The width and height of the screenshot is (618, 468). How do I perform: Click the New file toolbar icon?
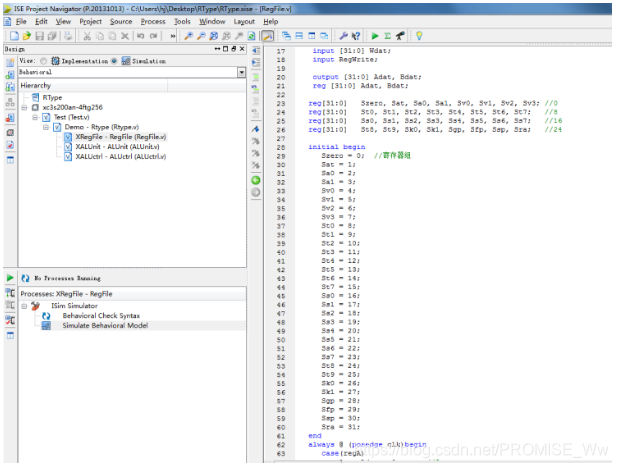(14, 36)
